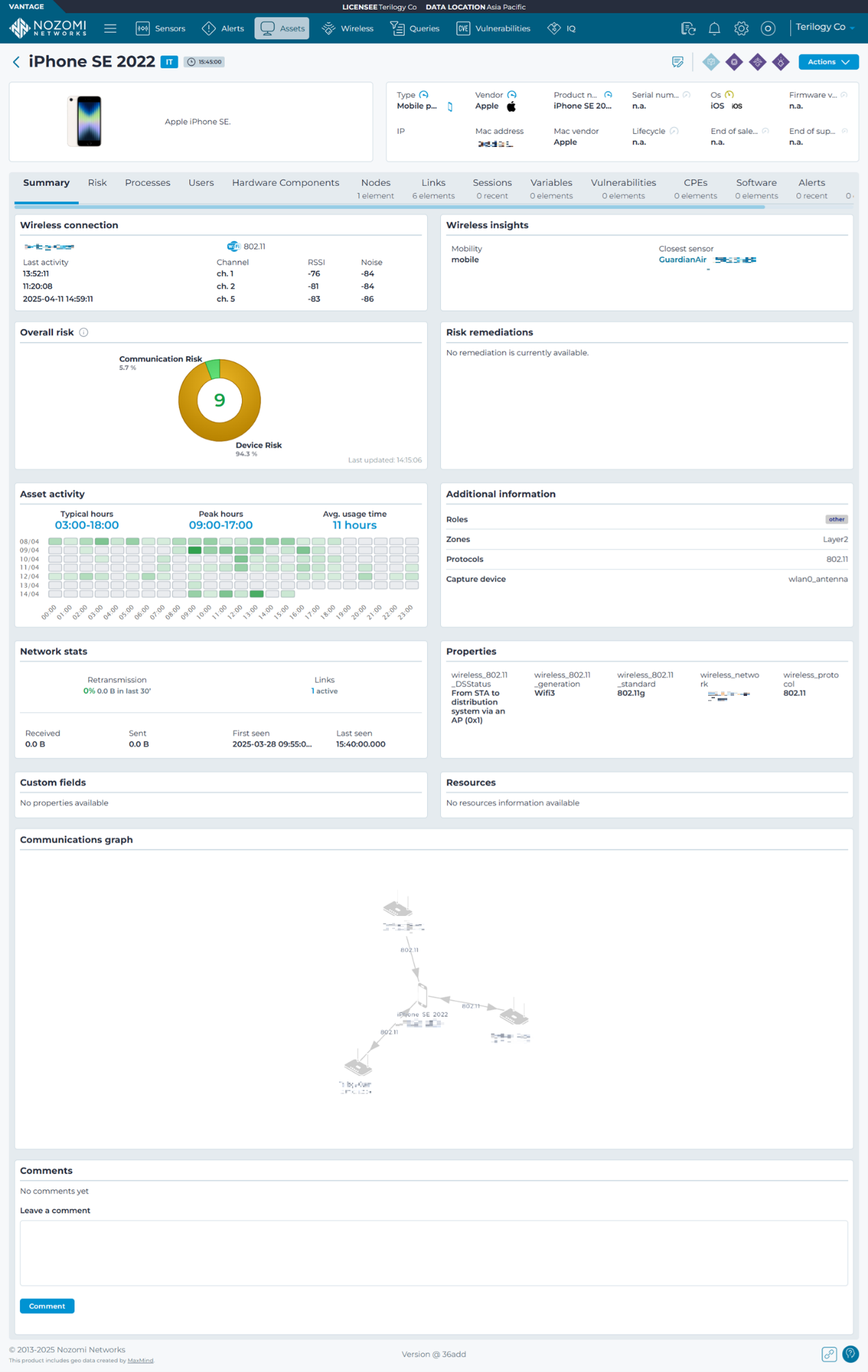Open the help question mark icon

click(x=851, y=1354)
